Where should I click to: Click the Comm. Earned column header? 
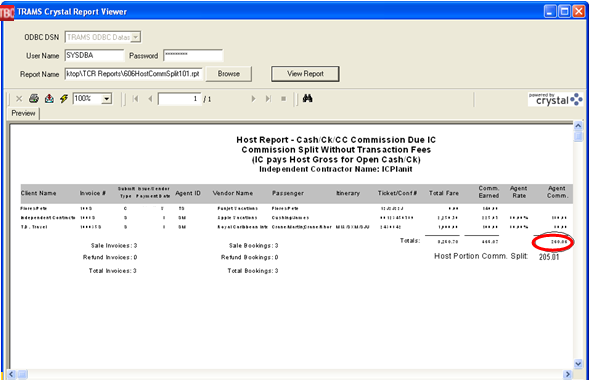tap(489, 192)
